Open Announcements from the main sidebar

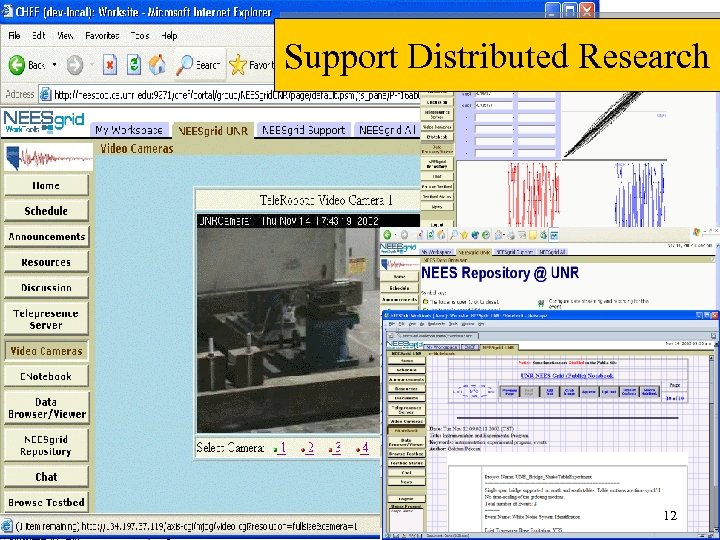pos(46,236)
